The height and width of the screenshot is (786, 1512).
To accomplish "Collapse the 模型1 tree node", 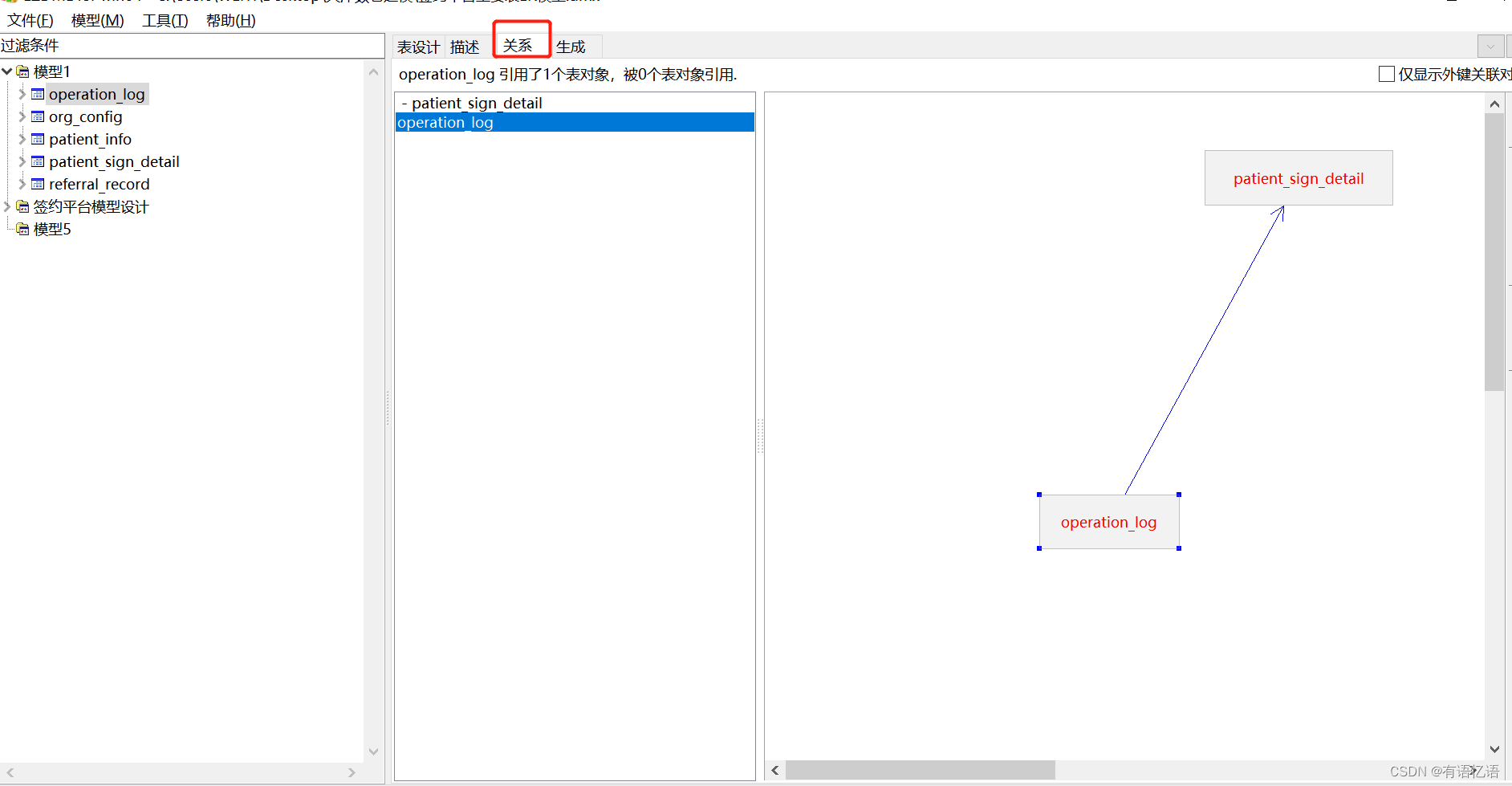I will [x=7, y=71].
